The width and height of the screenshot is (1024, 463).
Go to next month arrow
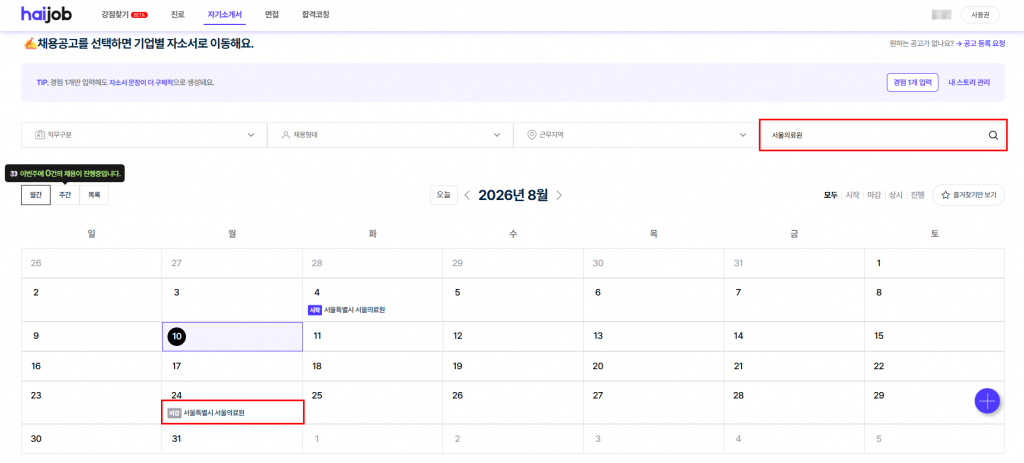click(x=559, y=195)
